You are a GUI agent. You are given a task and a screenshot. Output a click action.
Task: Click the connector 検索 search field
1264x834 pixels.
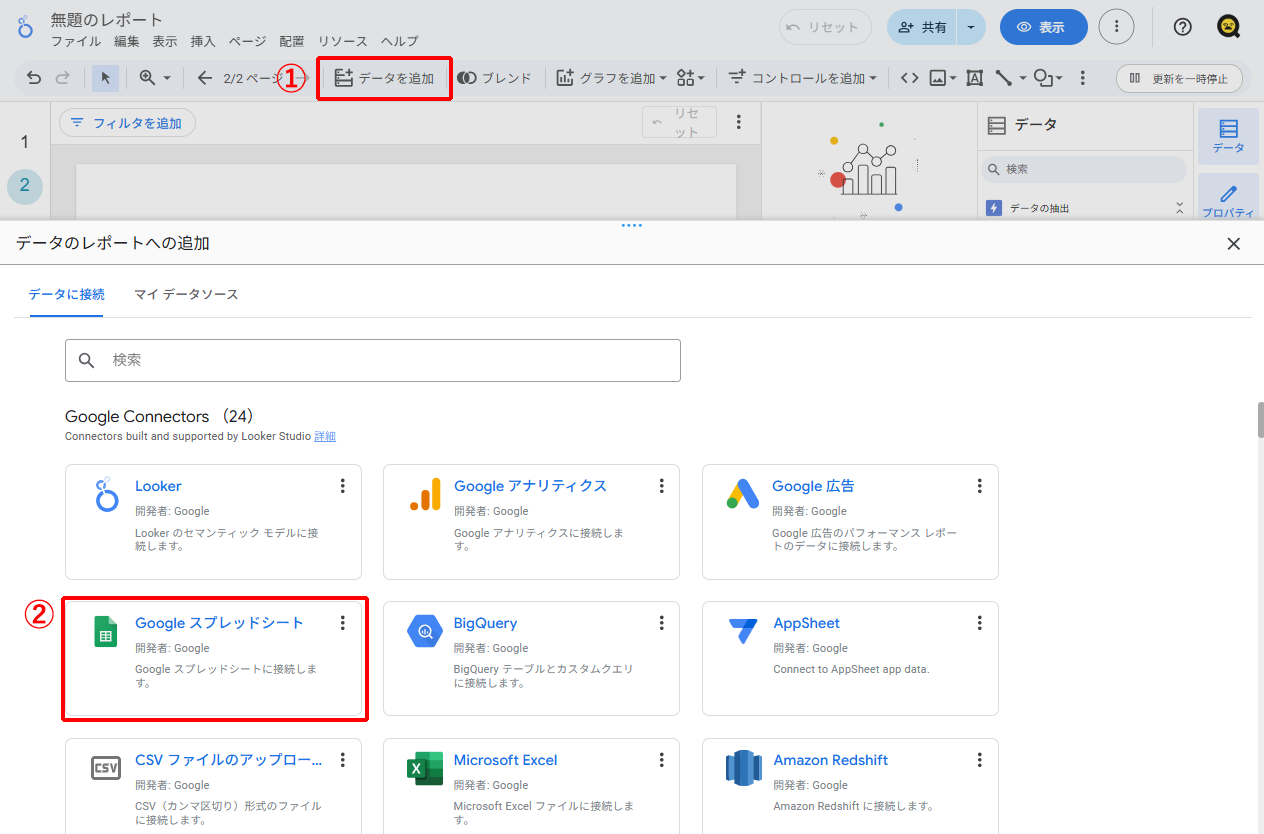[x=372, y=360]
